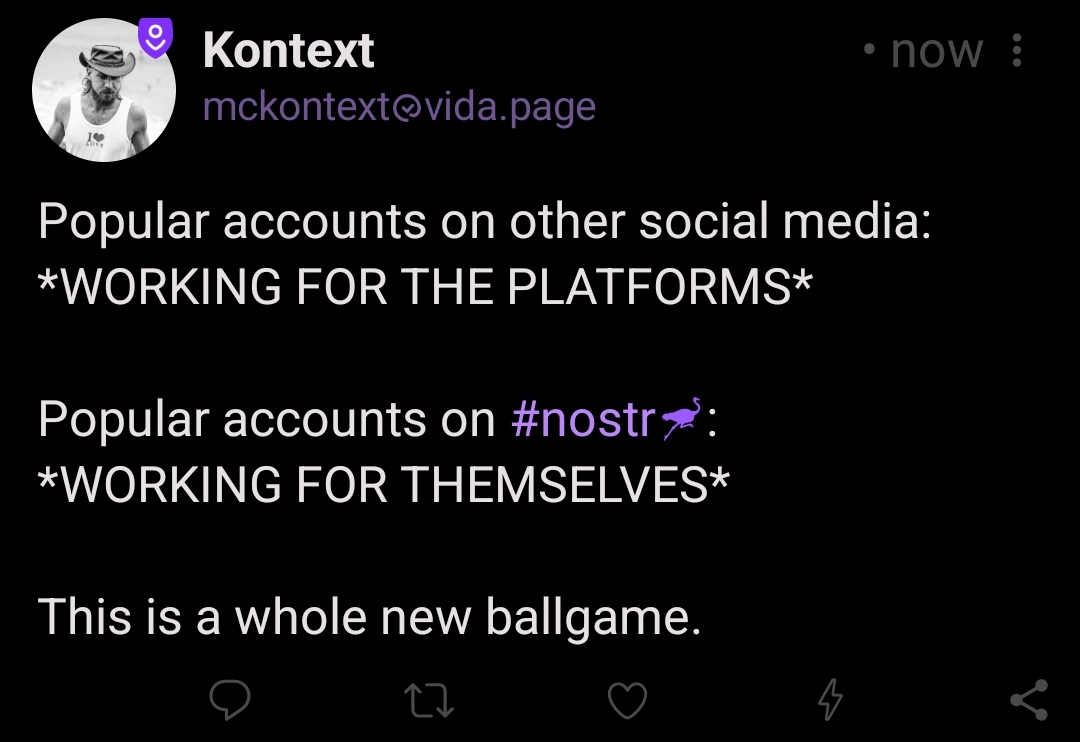Tap the "WORKING FOR THE PLATFORMS" text
Image resolution: width=1080 pixels, height=742 pixels.
pyautogui.click(x=424, y=288)
